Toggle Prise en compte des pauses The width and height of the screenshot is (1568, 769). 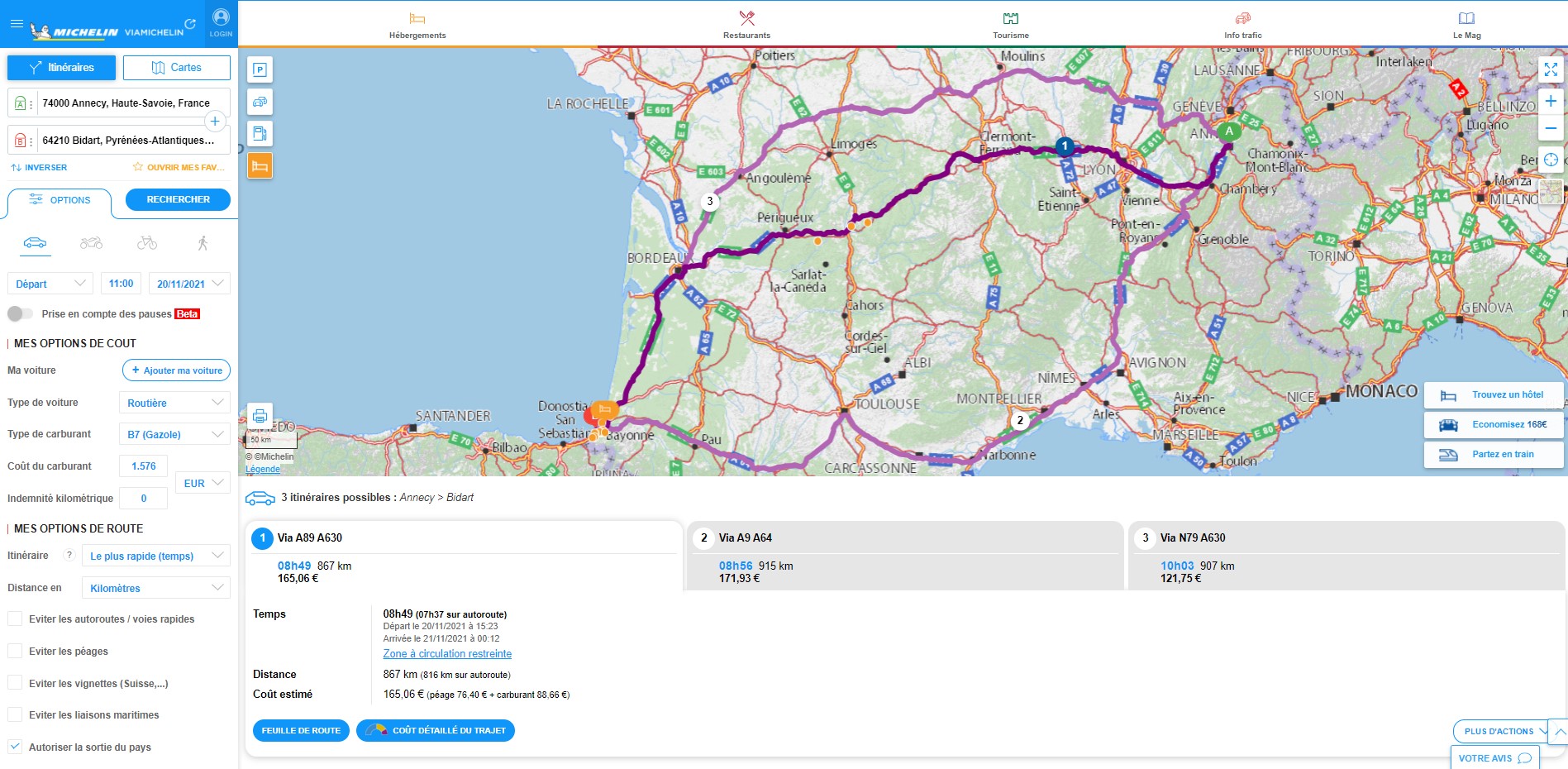point(20,314)
